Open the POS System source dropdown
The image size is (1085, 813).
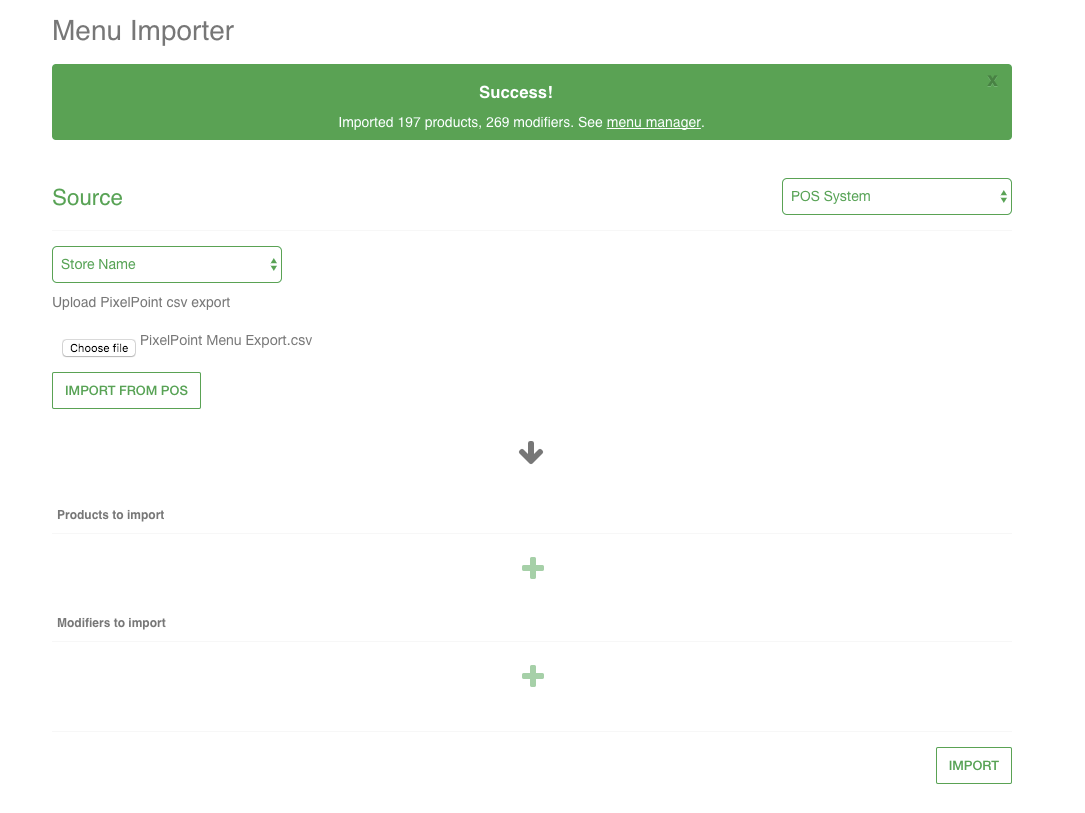895,197
